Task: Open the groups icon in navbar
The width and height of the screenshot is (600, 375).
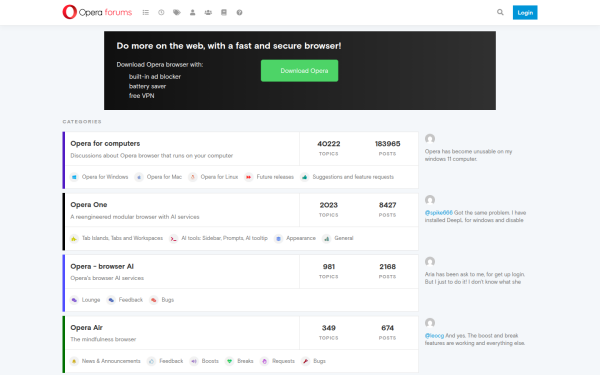Action: (x=208, y=13)
